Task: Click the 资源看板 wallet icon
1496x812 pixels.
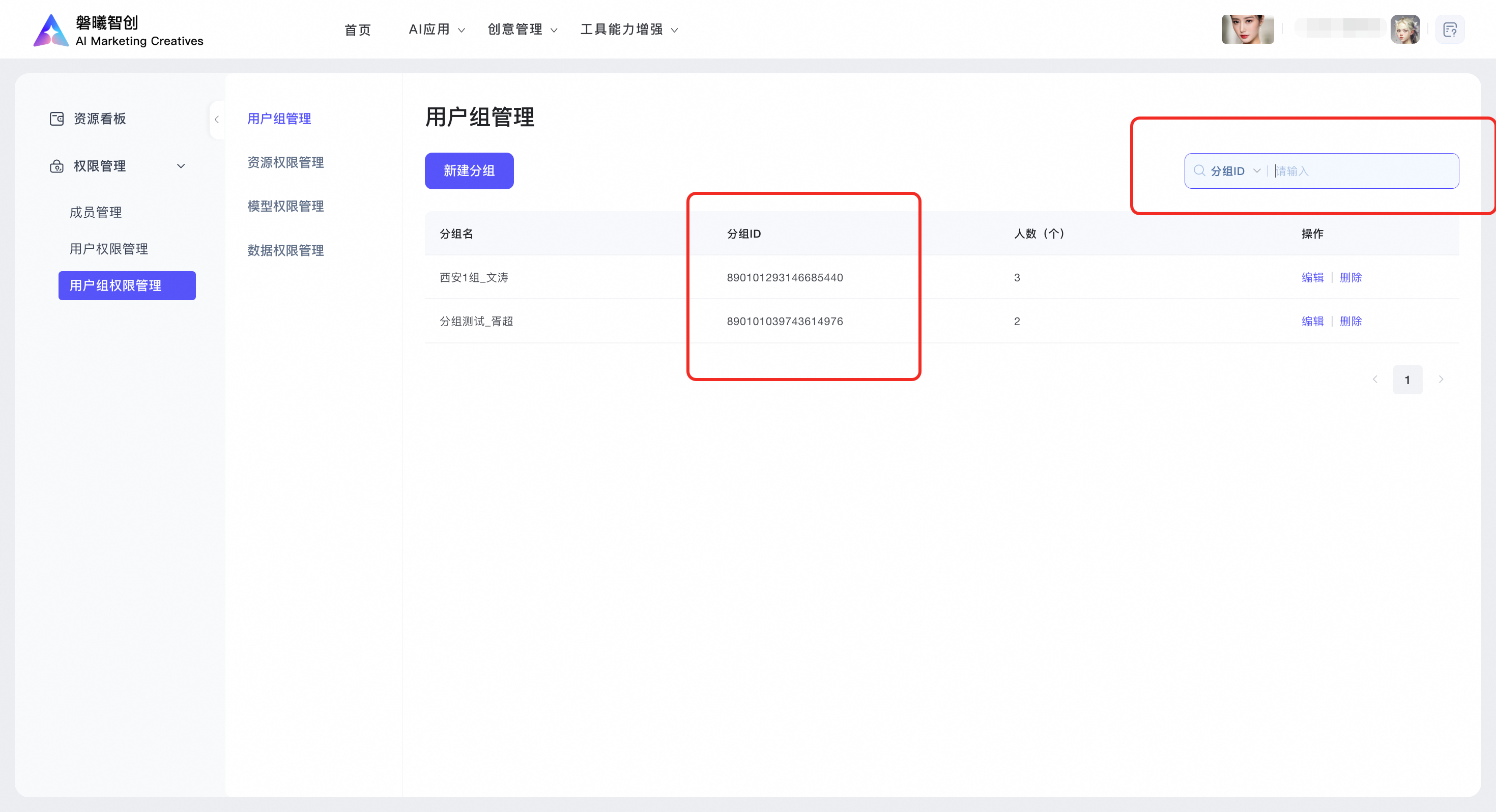Action: click(56, 119)
